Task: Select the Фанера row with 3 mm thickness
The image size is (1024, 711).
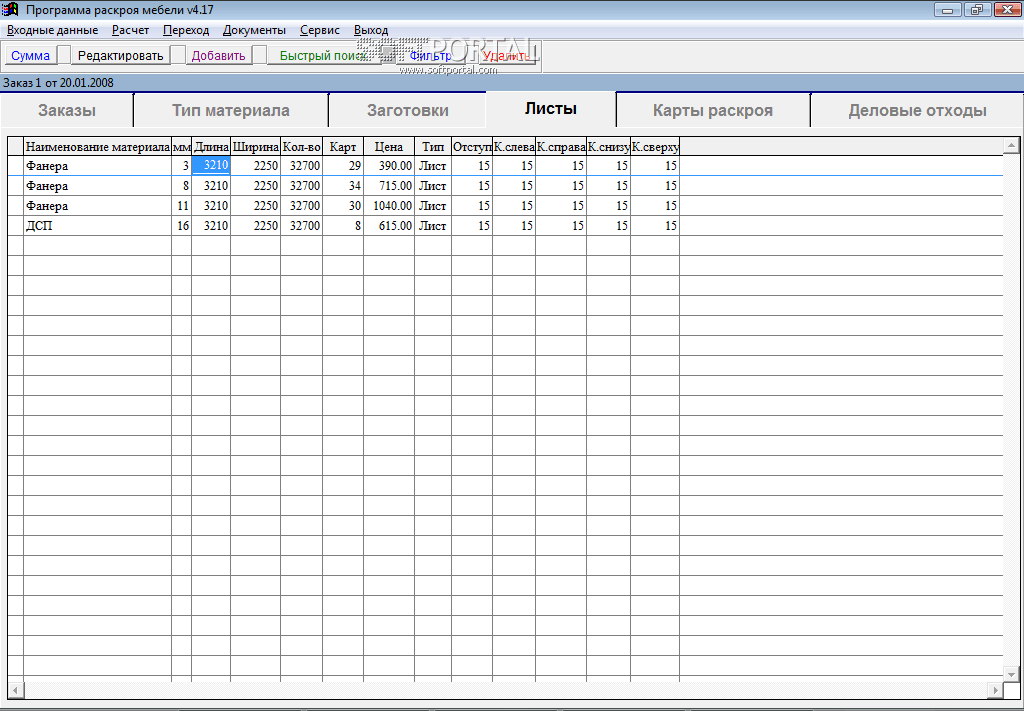Action: point(505,166)
